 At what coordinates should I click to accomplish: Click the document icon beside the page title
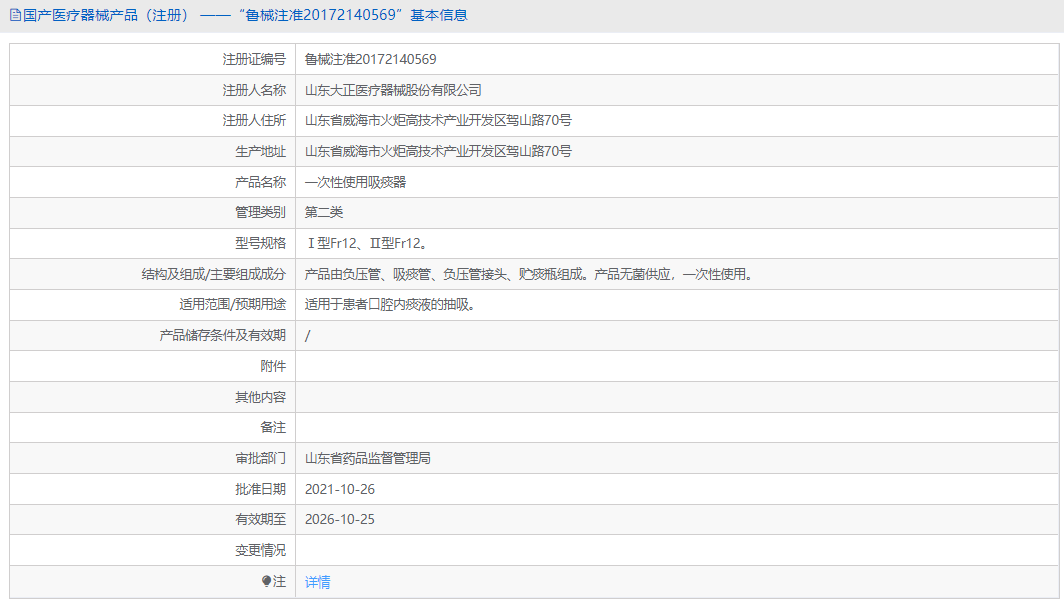coord(14,14)
